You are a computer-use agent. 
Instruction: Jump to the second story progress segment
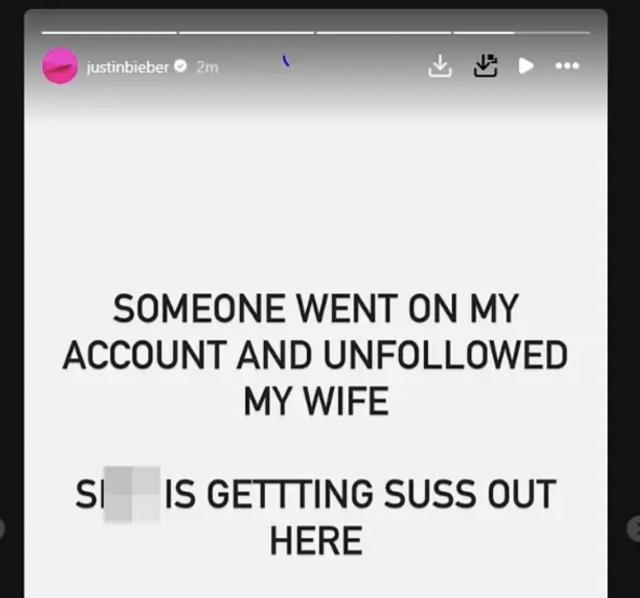pos(247,32)
